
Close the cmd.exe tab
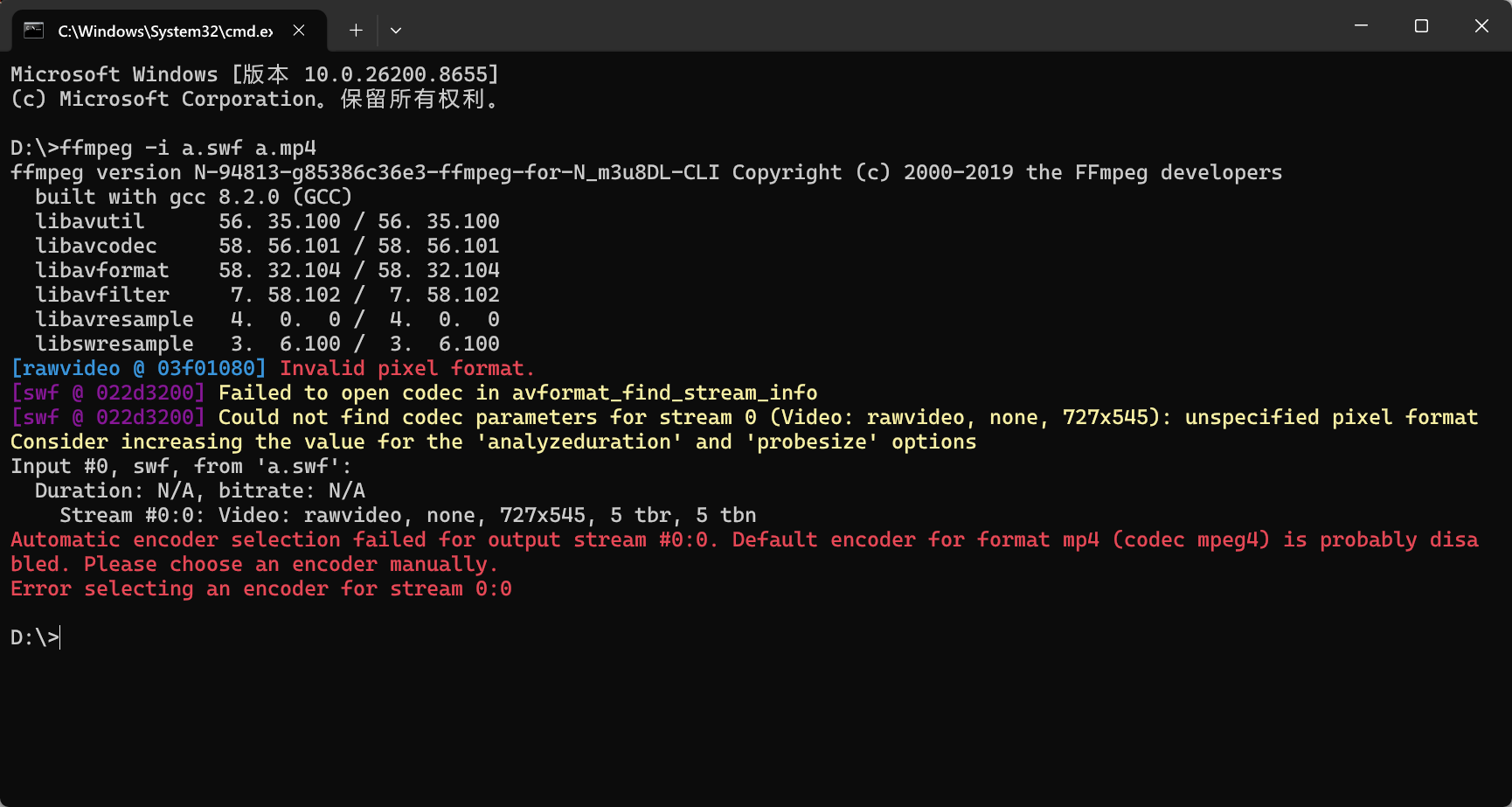[299, 31]
